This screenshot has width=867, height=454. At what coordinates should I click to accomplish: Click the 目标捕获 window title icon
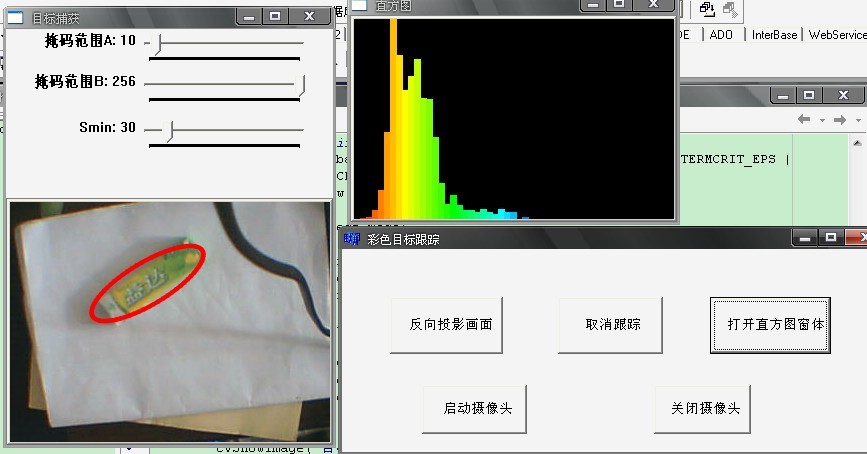click(17, 17)
